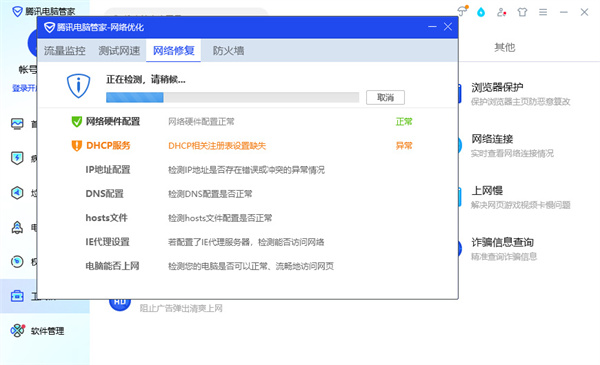Click the circular compass icon in sidebar
Screen dimensions: 600x365
point(17,262)
